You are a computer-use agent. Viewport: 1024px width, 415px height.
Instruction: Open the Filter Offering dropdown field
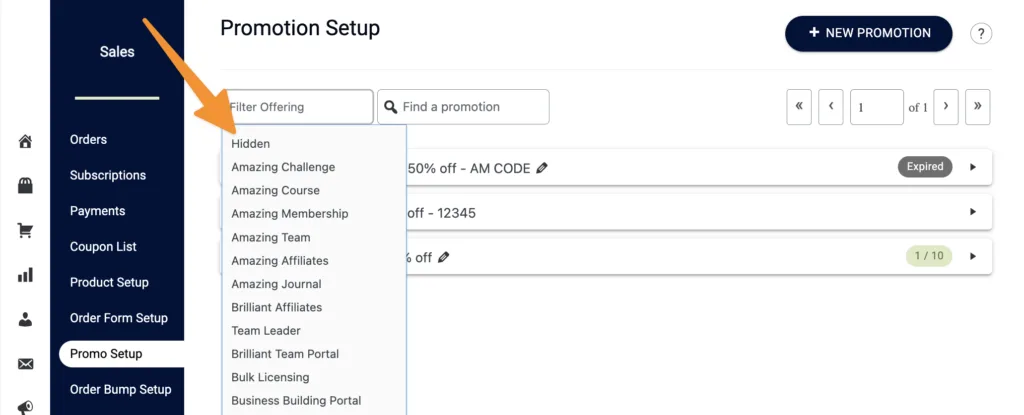[298, 107]
